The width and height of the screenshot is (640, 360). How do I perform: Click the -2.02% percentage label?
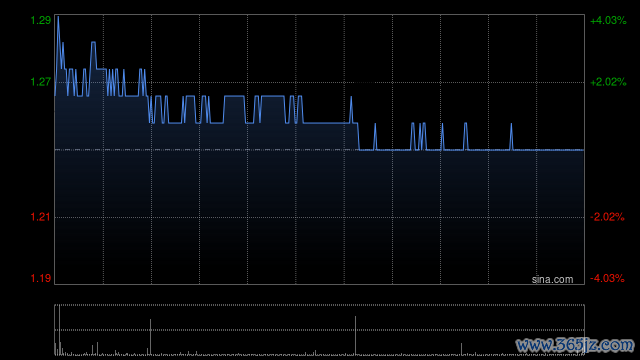point(607,217)
